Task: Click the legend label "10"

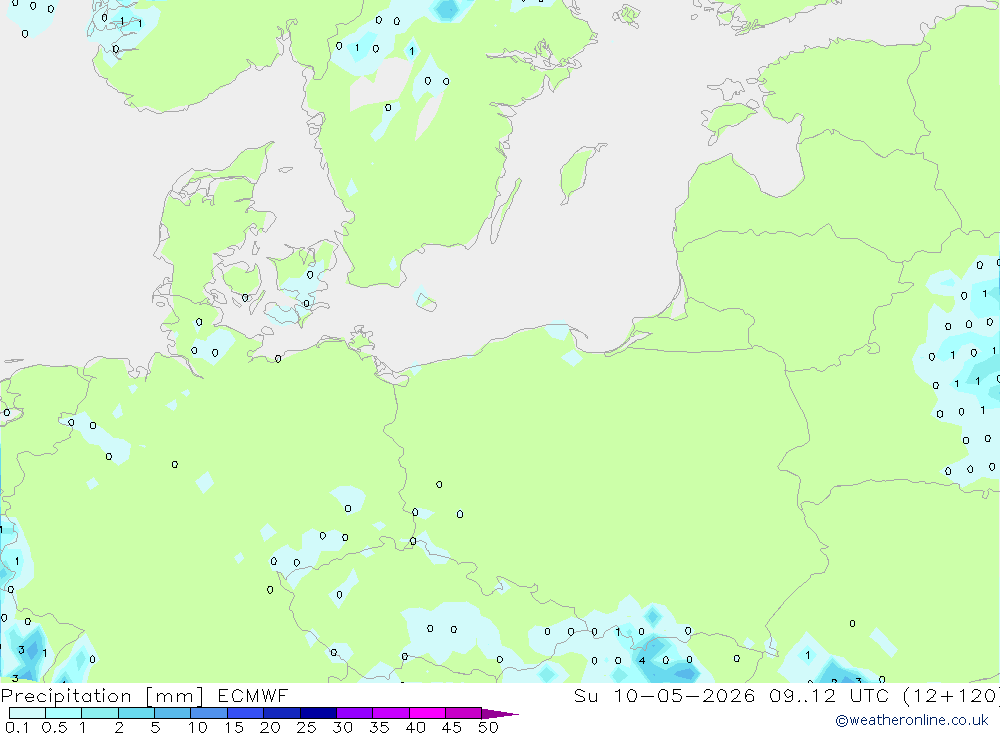Action: tap(198, 727)
